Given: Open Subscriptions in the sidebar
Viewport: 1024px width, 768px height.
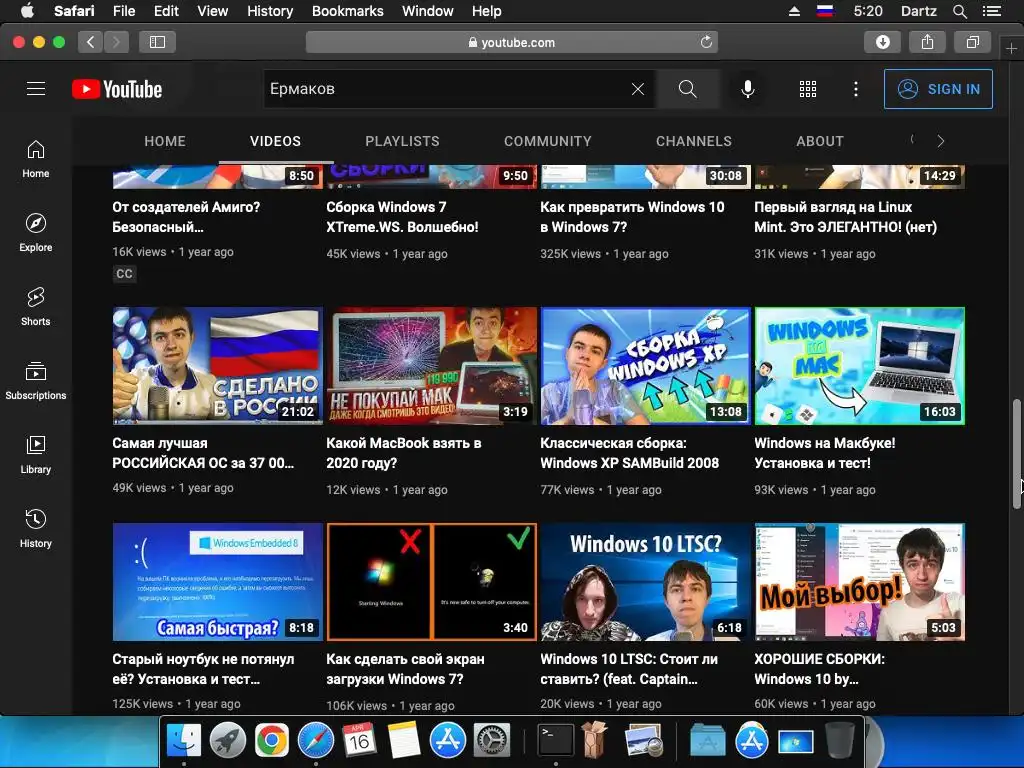Looking at the screenshot, I should 36,380.
